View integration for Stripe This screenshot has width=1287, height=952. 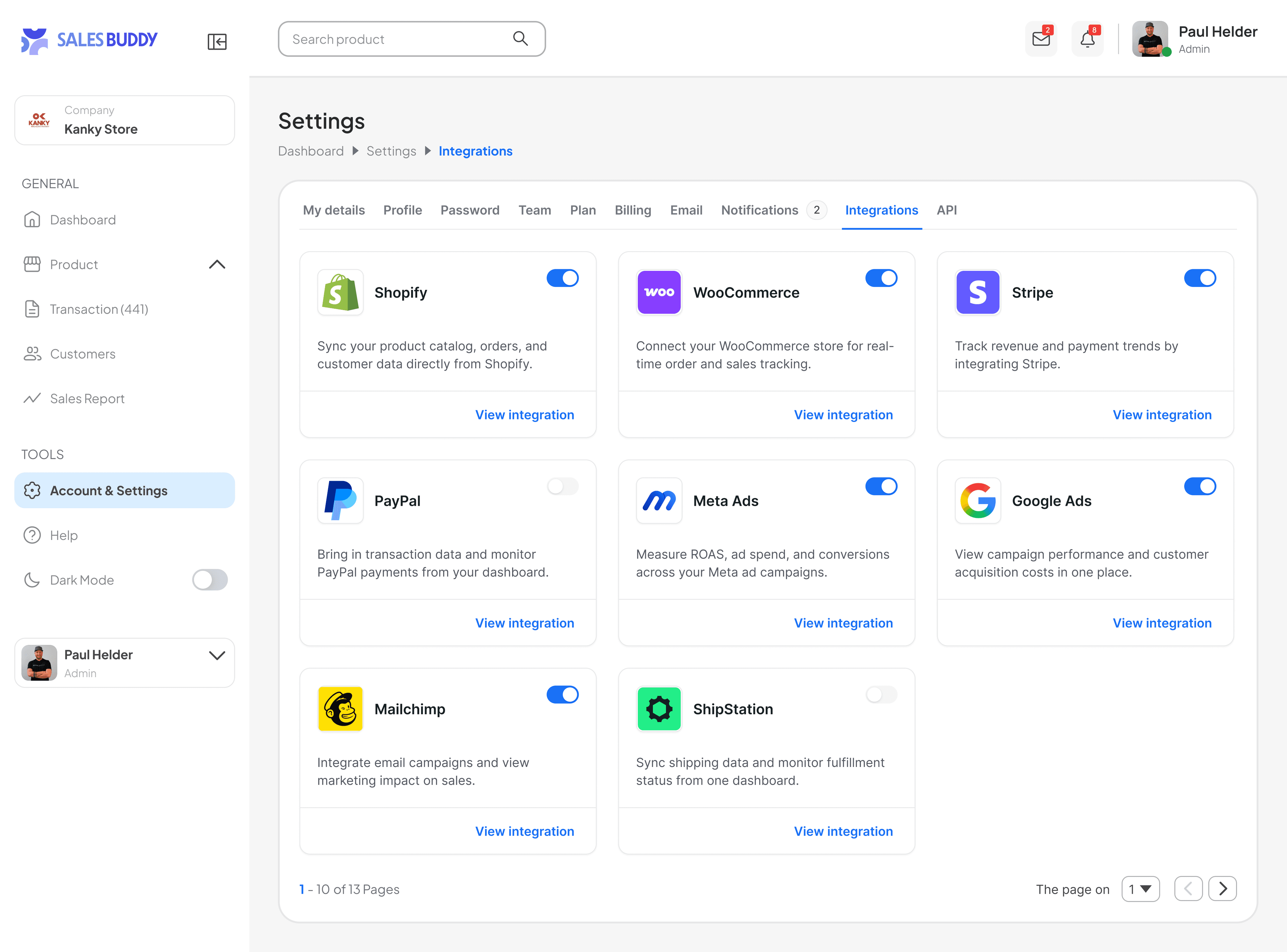tap(1162, 415)
